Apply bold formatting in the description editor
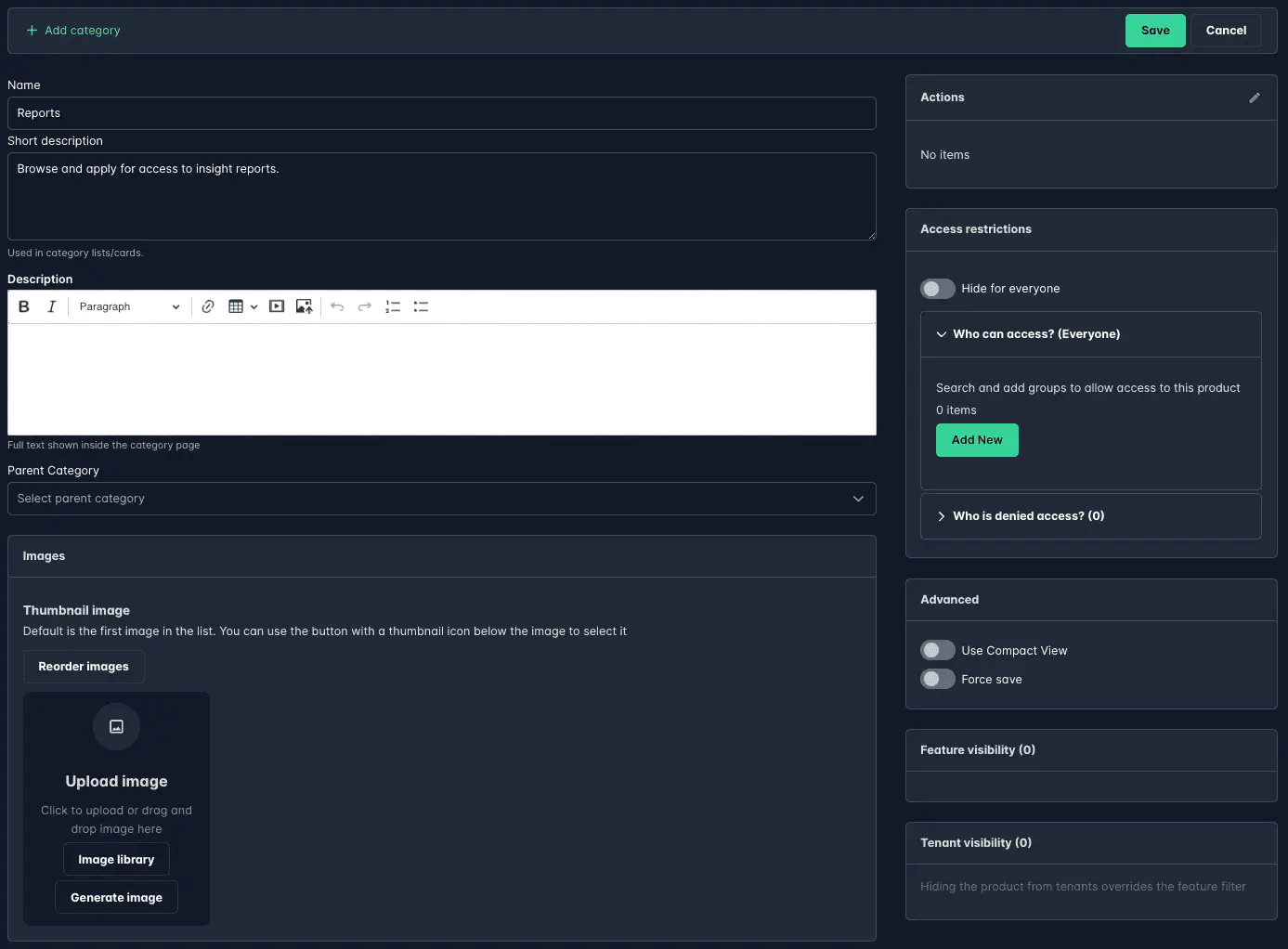Screen dimensions: 1288x949 click(x=23, y=306)
